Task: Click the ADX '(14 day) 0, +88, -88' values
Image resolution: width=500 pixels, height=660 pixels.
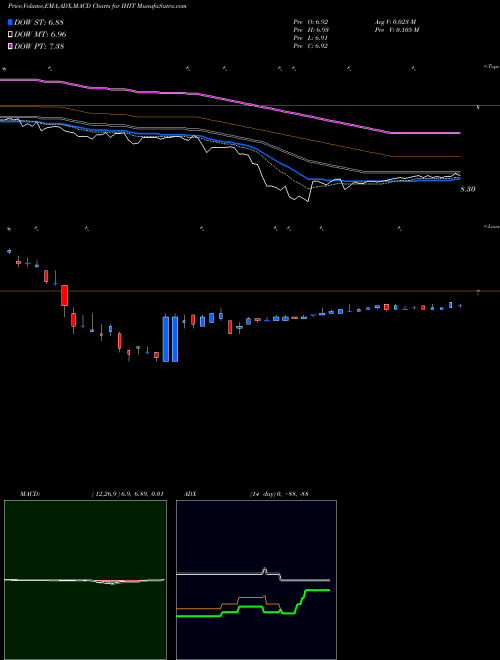Action: tap(279, 494)
